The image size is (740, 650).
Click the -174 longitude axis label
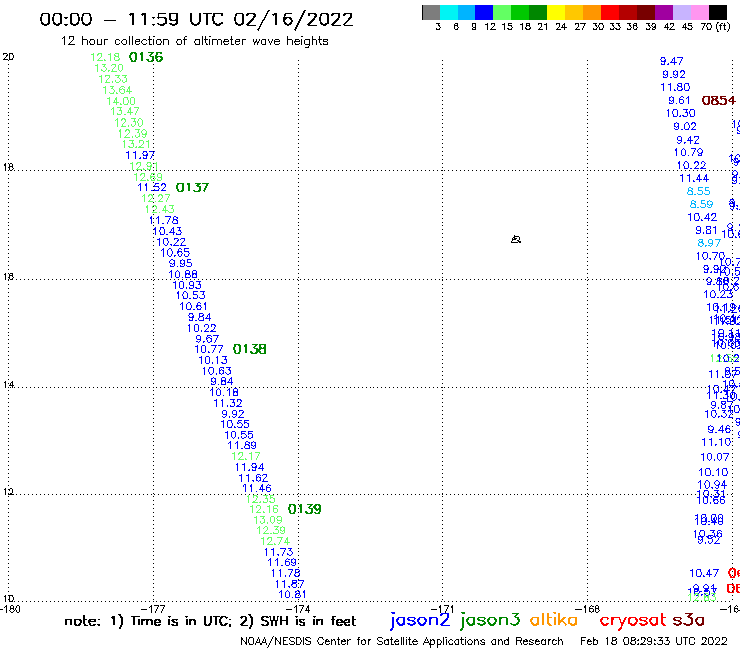click(x=300, y=609)
